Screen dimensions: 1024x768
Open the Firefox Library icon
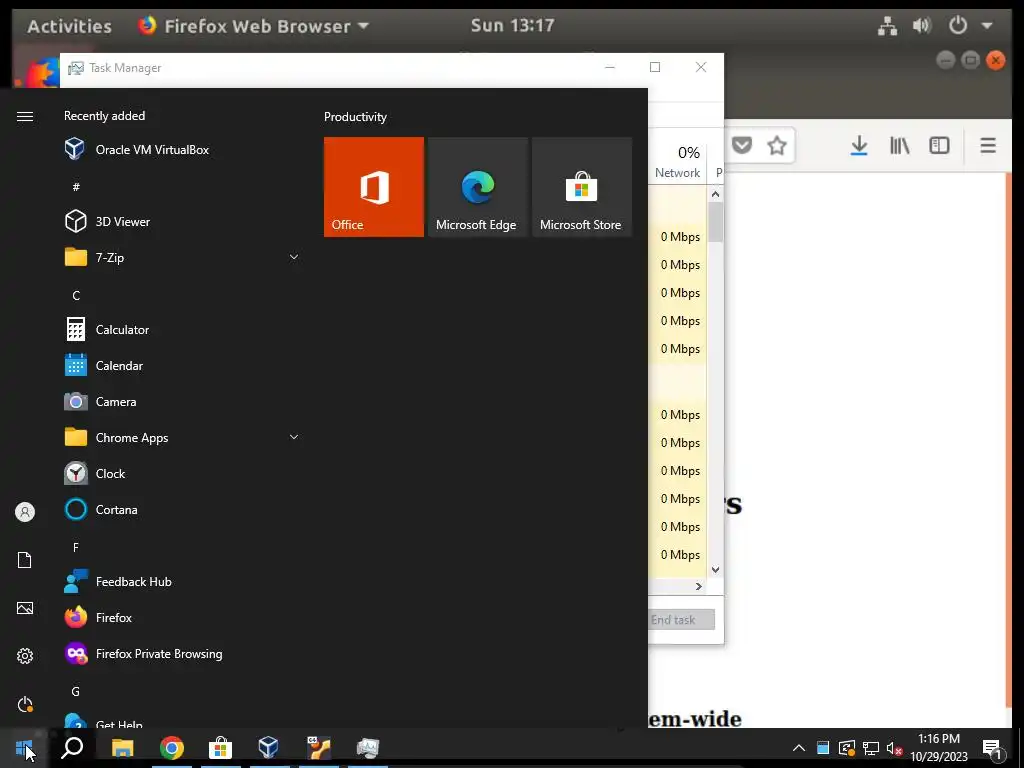click(900, 145)
